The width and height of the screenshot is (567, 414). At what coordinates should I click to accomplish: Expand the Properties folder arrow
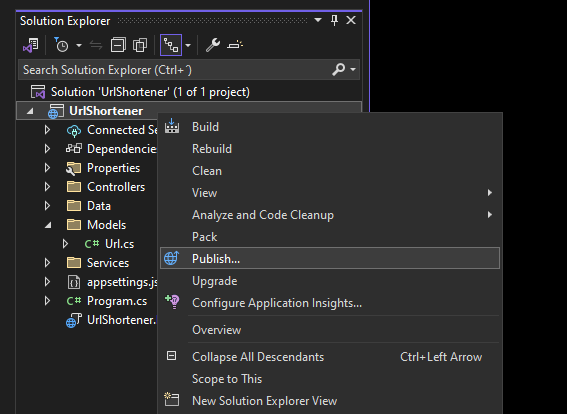click(x=47, y=168)
